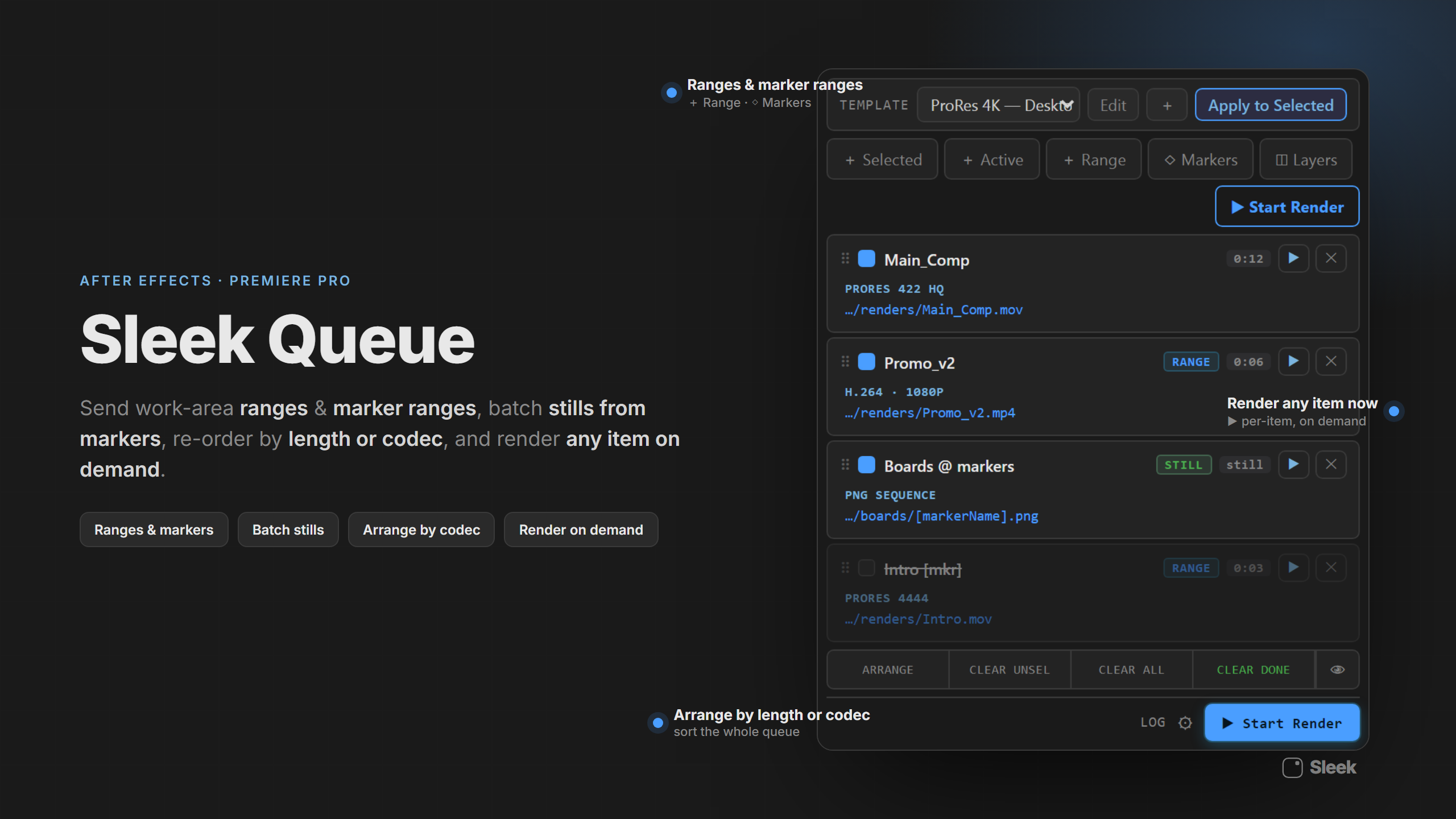This screenshot has height=819, width=1456.
Task: Click CLEAR ALL button
Action: tap(1131, 670)
